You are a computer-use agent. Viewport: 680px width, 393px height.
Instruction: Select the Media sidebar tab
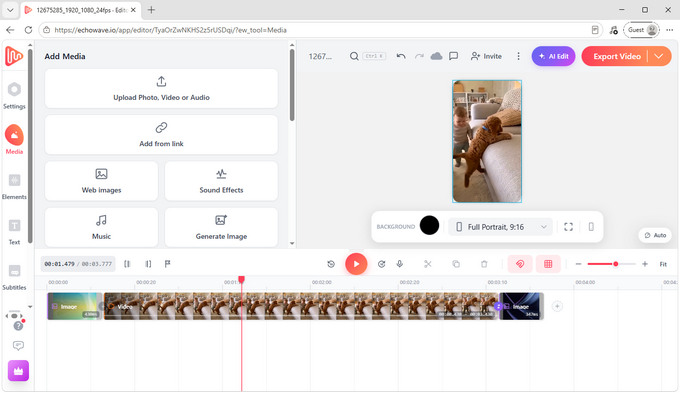(x=14, y=140)
